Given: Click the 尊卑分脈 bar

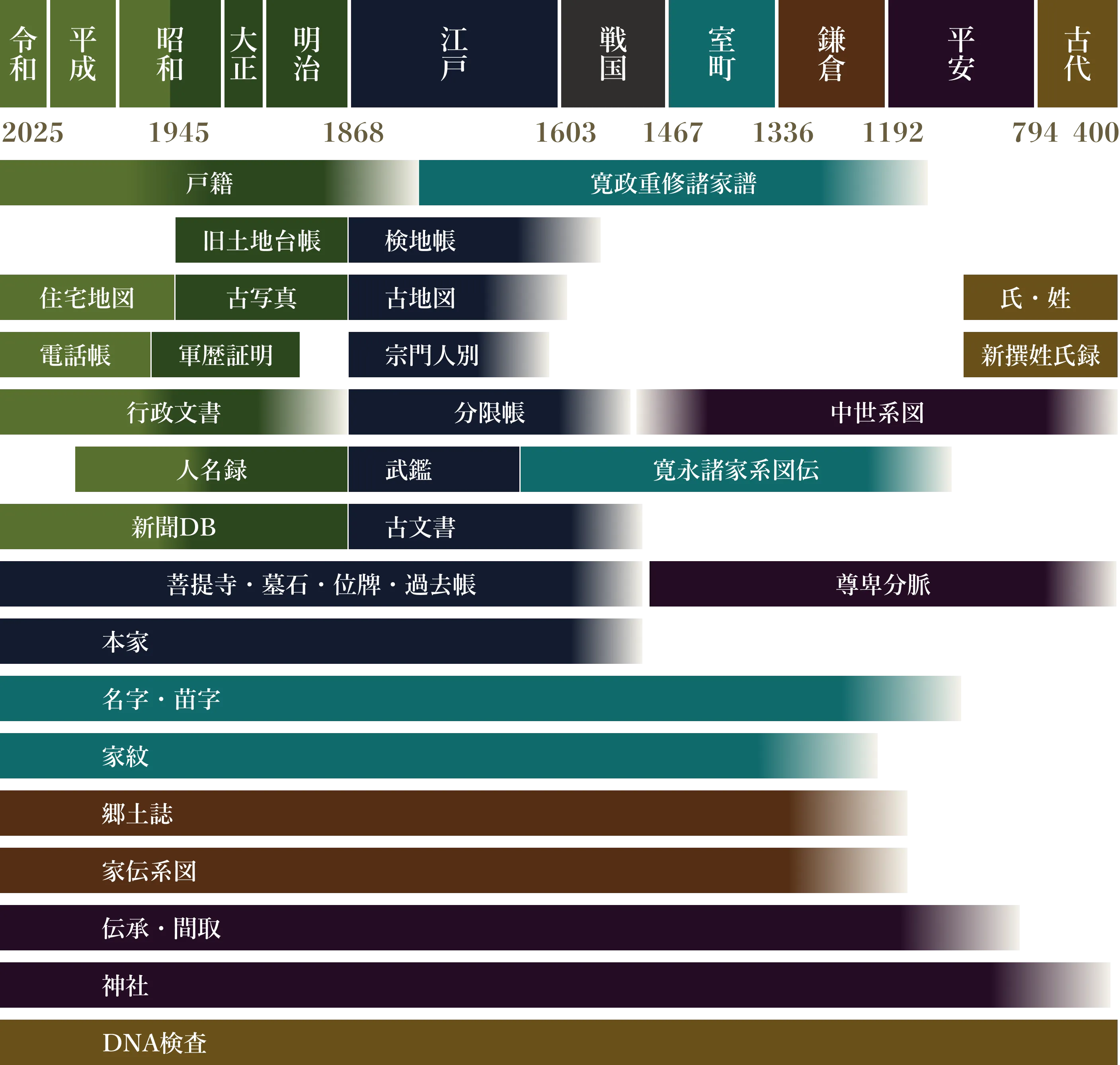Looking at the screenshot, I should tap(883, 584).
